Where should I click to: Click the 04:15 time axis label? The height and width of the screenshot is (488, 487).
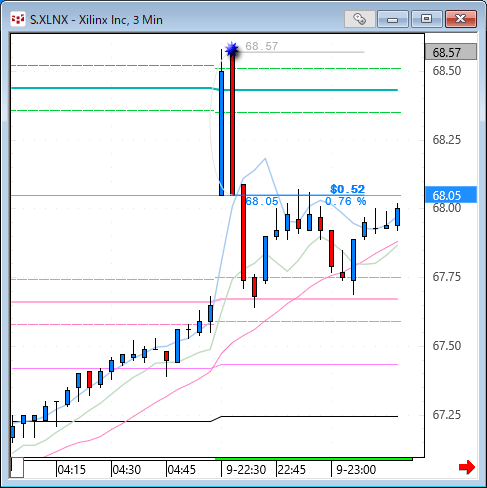[x=71, y=470]
